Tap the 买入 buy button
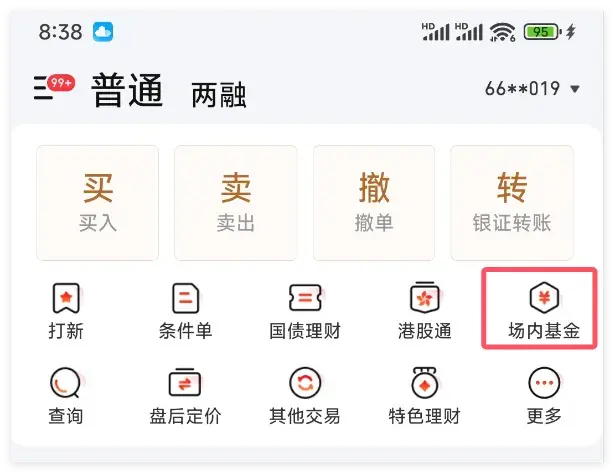The width and height of the screenshot is (615, 473). click(x=97, y=203)
